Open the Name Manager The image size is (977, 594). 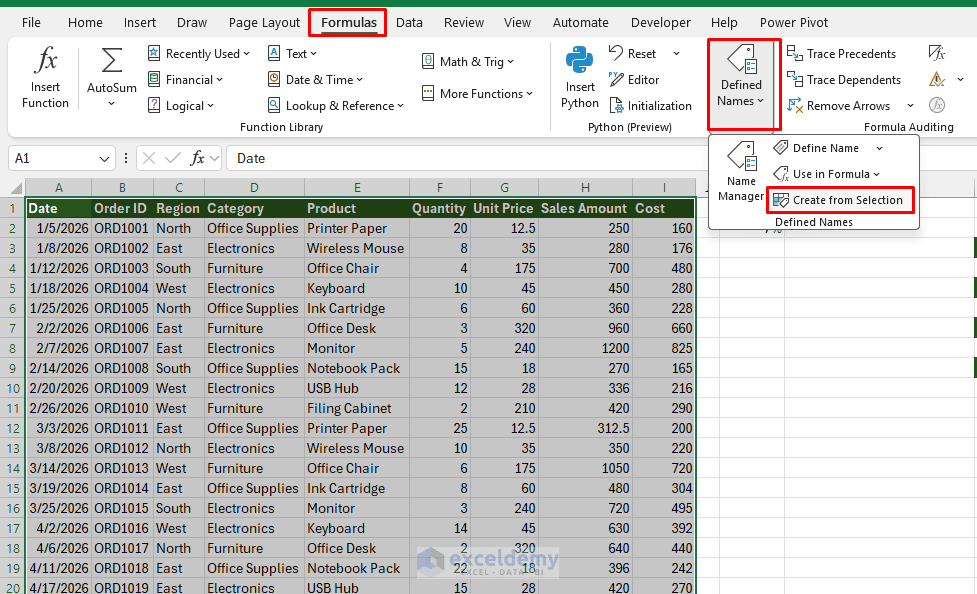coord(741,171)
